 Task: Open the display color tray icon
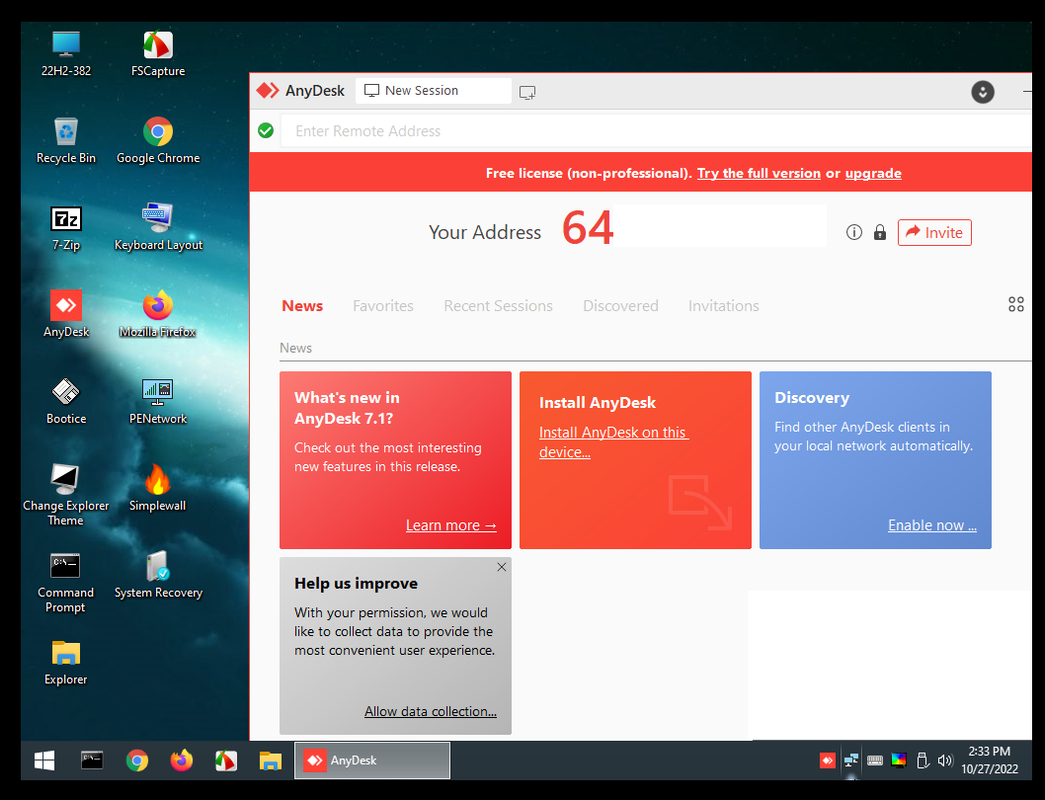point(898,760)
